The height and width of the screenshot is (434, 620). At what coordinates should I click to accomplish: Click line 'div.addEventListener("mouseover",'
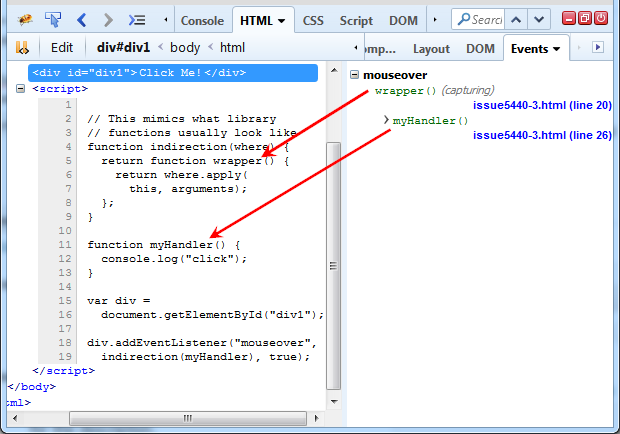tap(202, 343)
